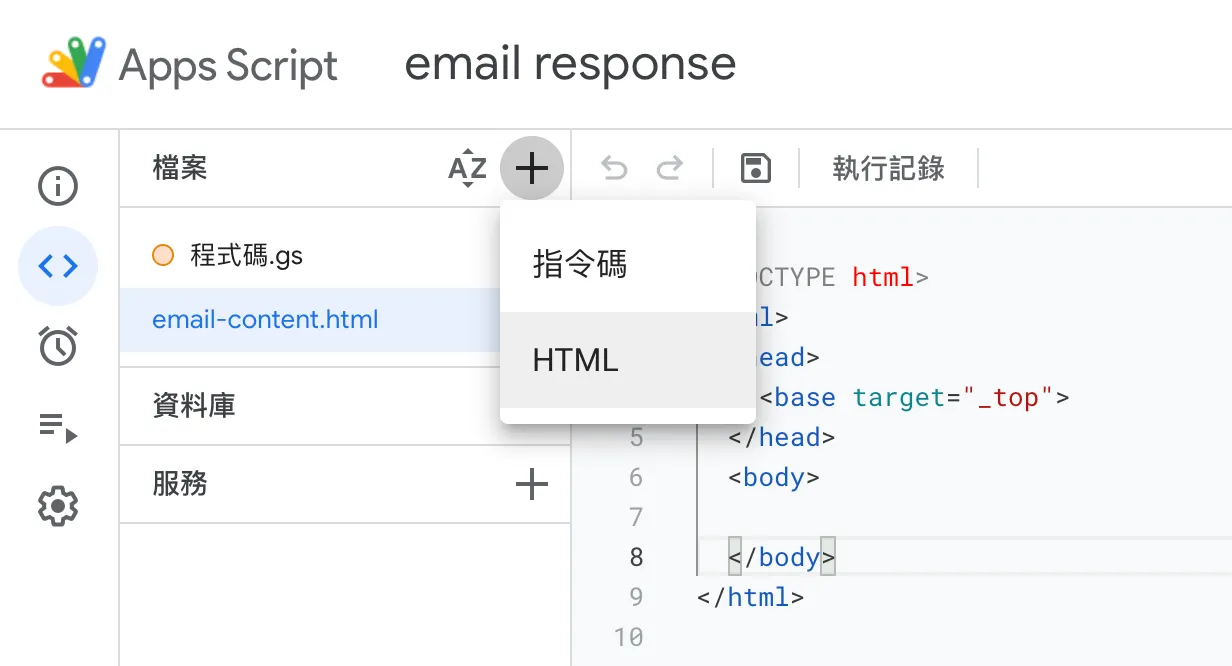The image size is (1232, 666).
Task: Click the <base target="_top"> line
Action: pyautogui.click(x=914, y=397)
